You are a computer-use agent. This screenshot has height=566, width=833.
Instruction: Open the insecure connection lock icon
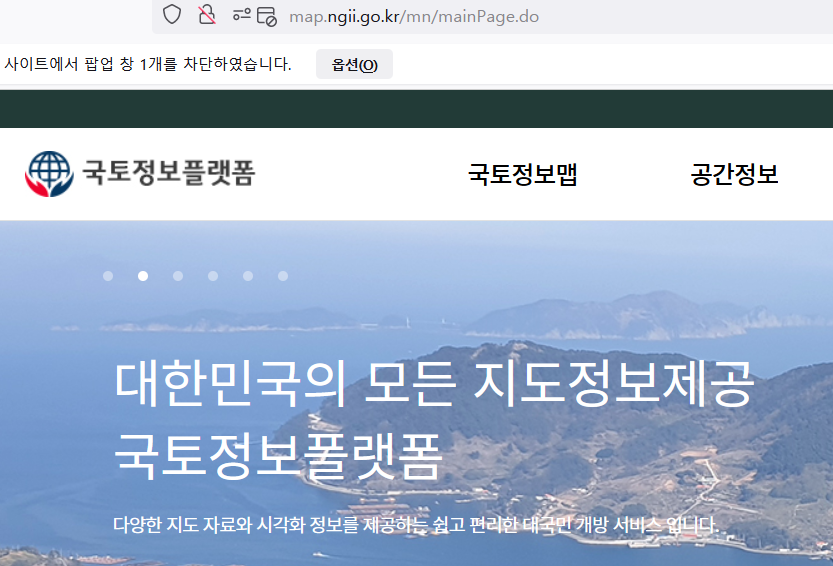click(x=207, y=15)
